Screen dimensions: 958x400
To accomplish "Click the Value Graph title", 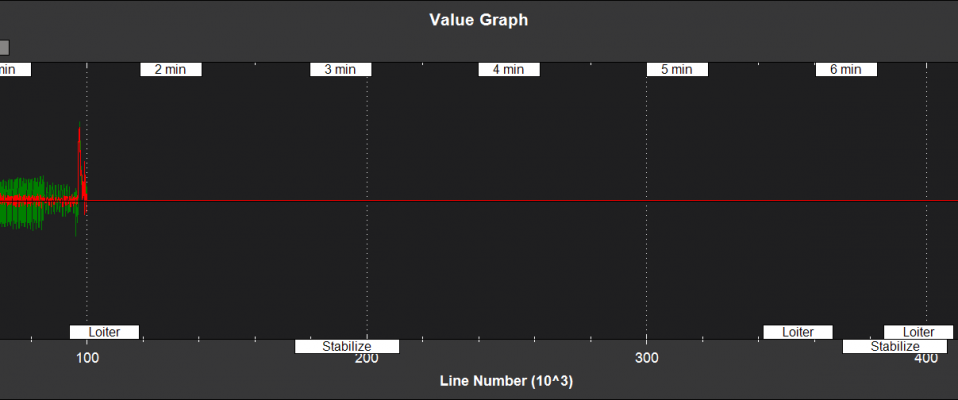I will [478, 19].
